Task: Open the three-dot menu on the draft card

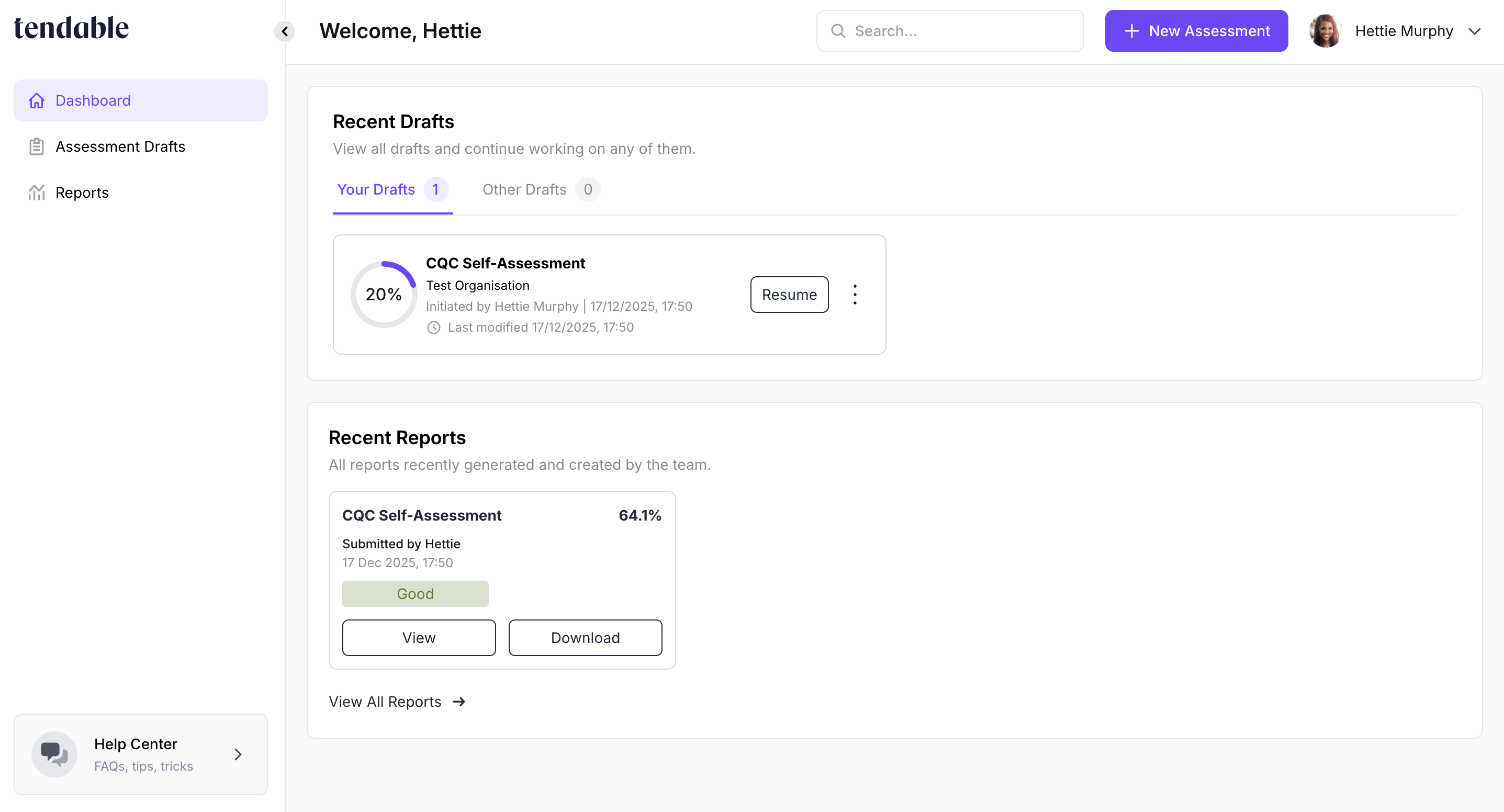Action: pos(855,295)
